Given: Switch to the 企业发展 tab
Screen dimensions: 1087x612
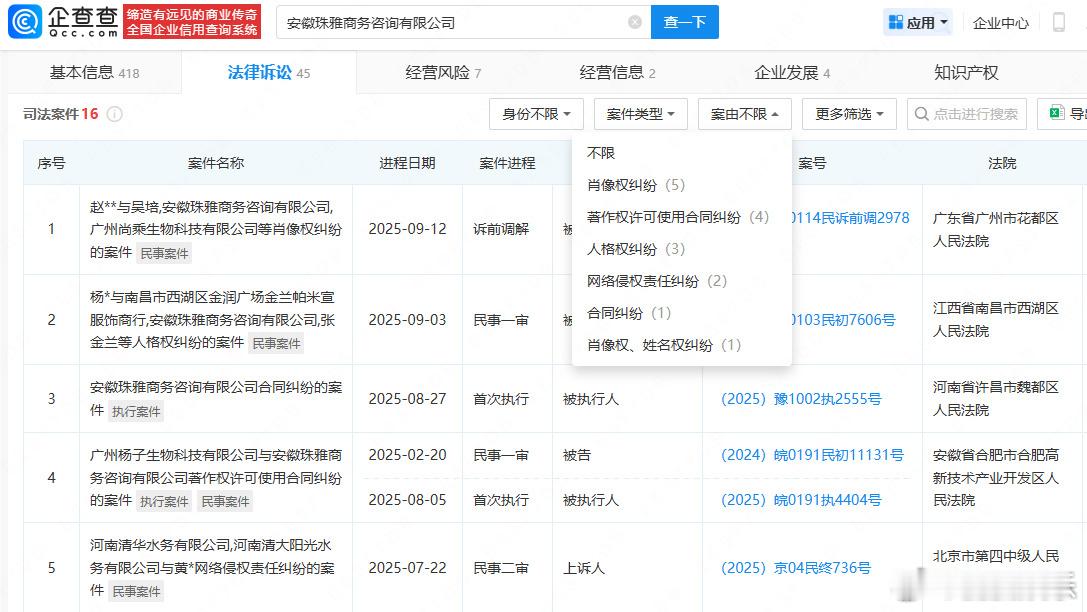Looking at the screenshot, I should click(792, 72).
